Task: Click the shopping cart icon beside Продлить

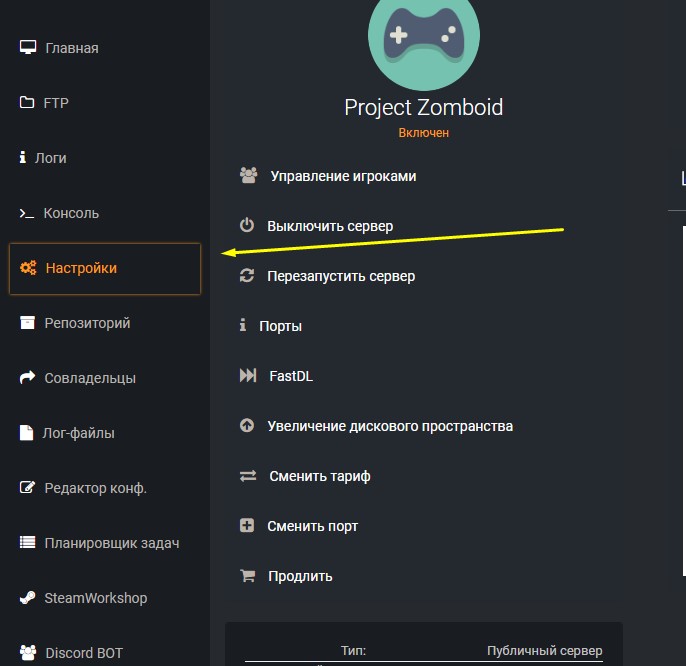Action: pos(248,576)
